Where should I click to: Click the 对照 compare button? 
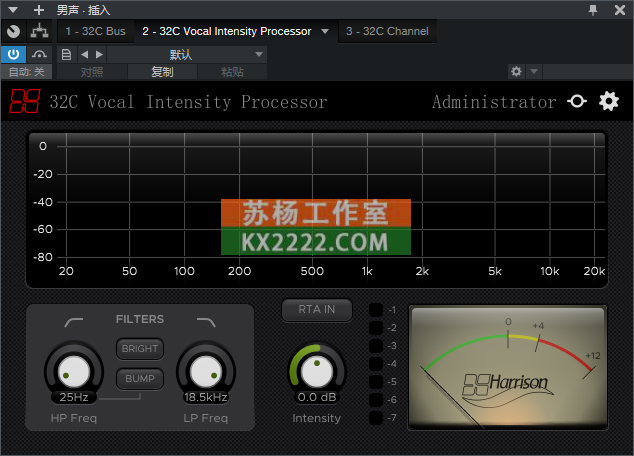(92, 72)
